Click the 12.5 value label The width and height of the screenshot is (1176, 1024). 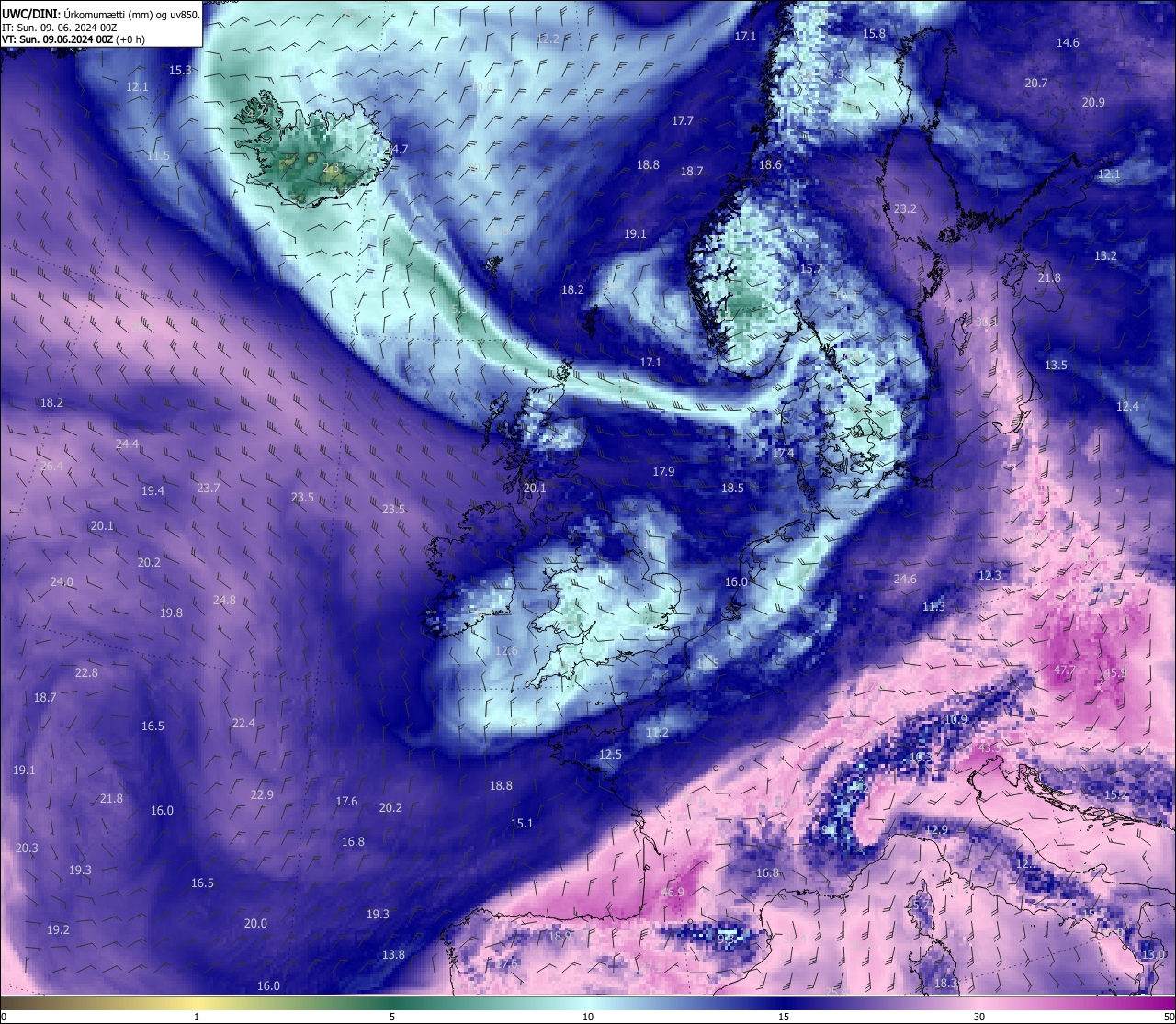(x=610, y=754)
